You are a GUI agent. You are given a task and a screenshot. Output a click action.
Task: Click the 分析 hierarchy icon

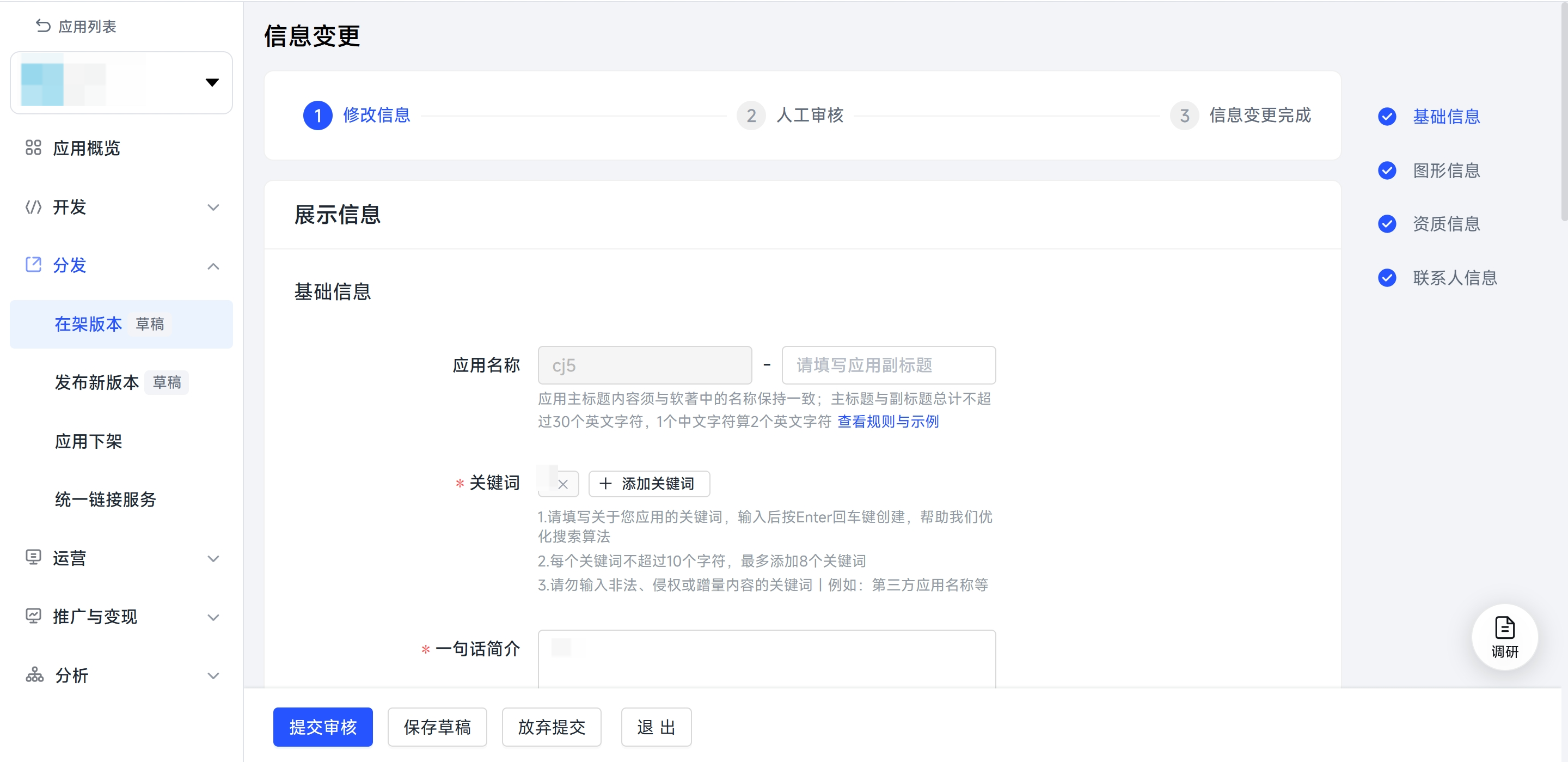click(x=35, y=675)
